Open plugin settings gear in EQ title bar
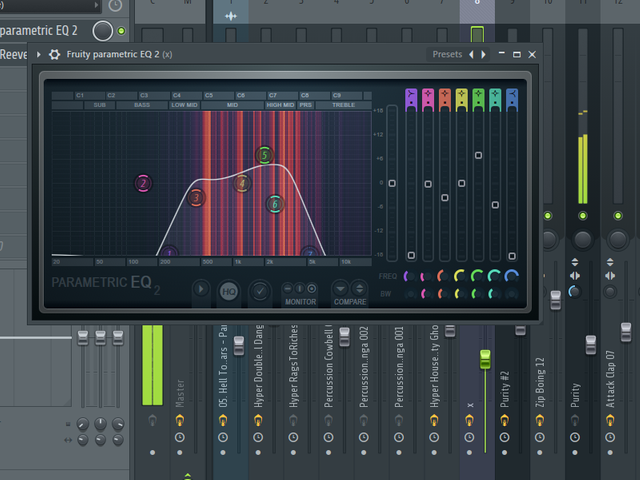The height and width of the screenshot is (480, 640). pos(54,54)
